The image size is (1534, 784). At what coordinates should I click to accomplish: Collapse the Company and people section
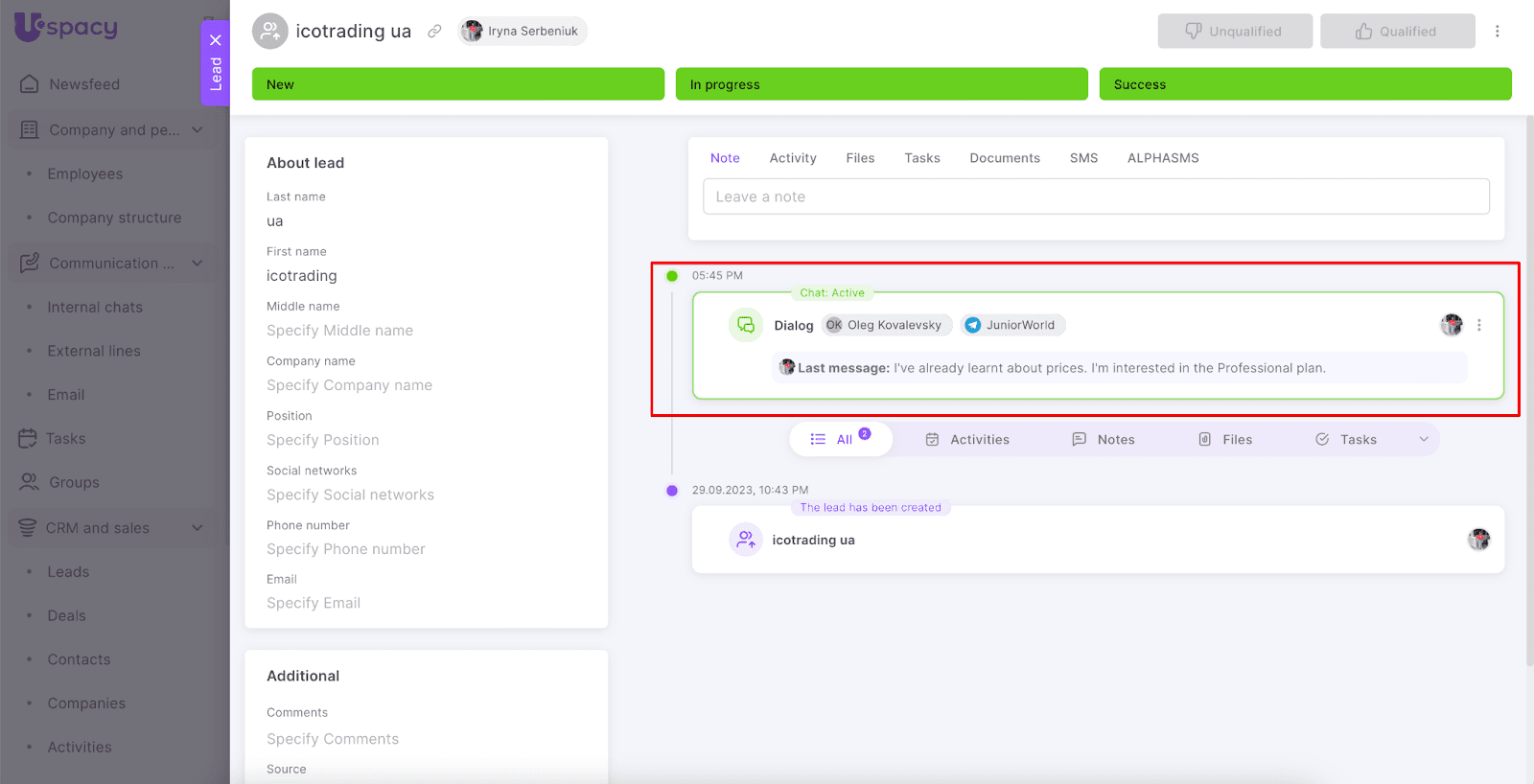point(198,130)
